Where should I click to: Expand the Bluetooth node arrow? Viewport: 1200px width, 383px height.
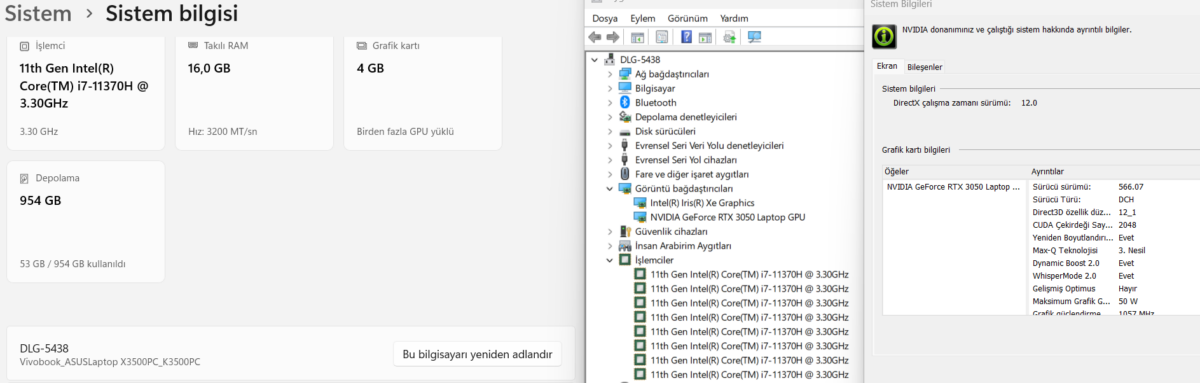[x=611, y=102]
